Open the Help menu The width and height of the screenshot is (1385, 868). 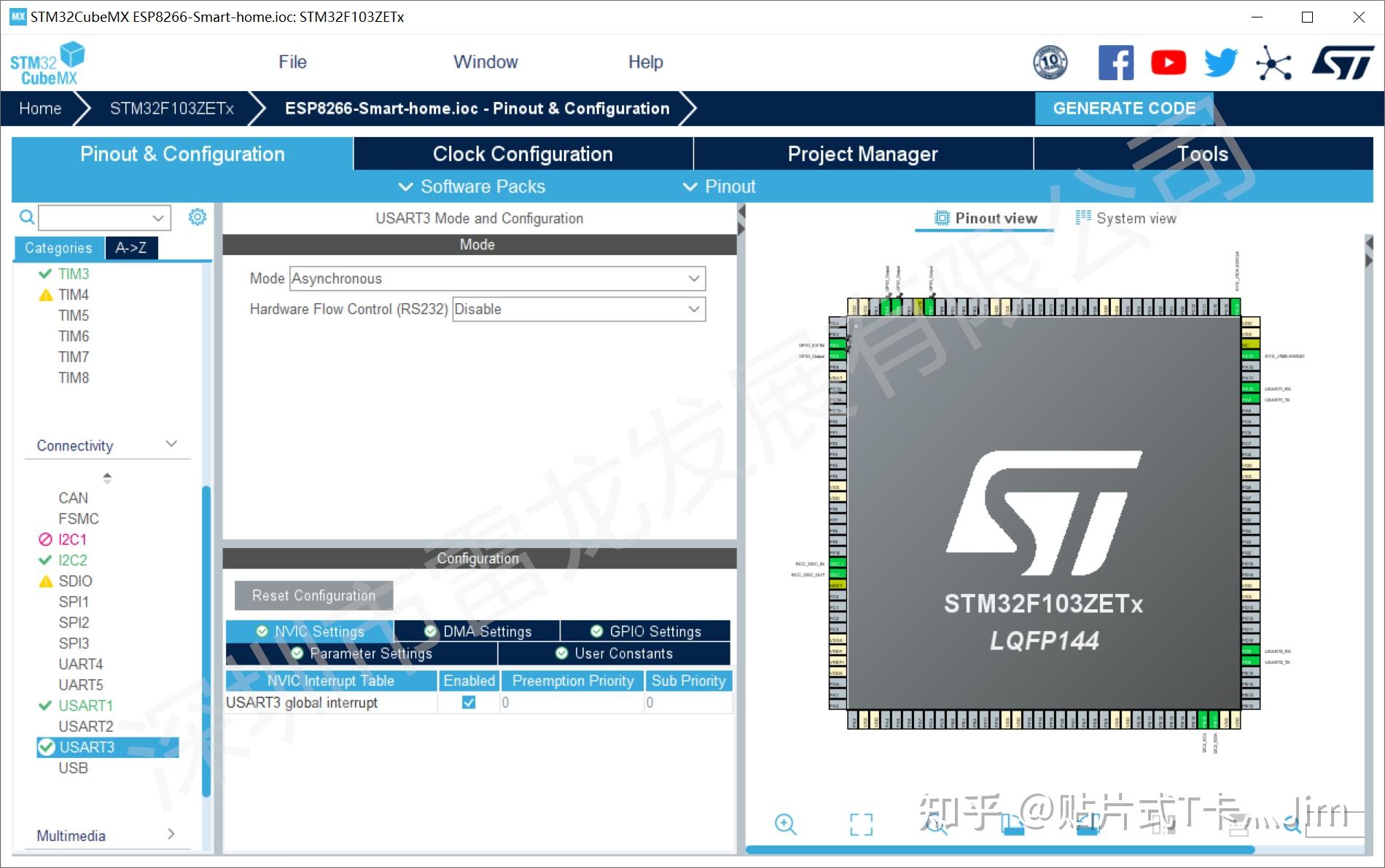[x=645, y=62]
